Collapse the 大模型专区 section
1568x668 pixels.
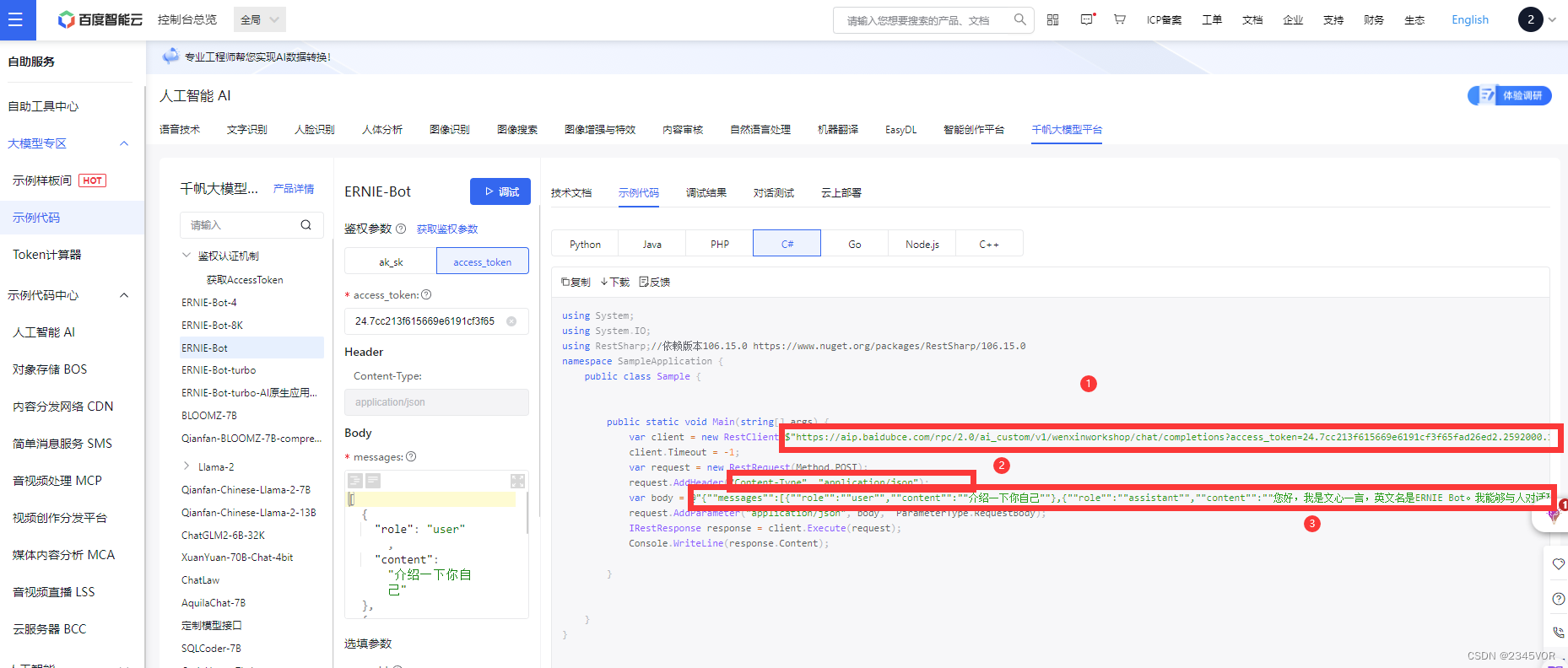(x=124, y=143)
